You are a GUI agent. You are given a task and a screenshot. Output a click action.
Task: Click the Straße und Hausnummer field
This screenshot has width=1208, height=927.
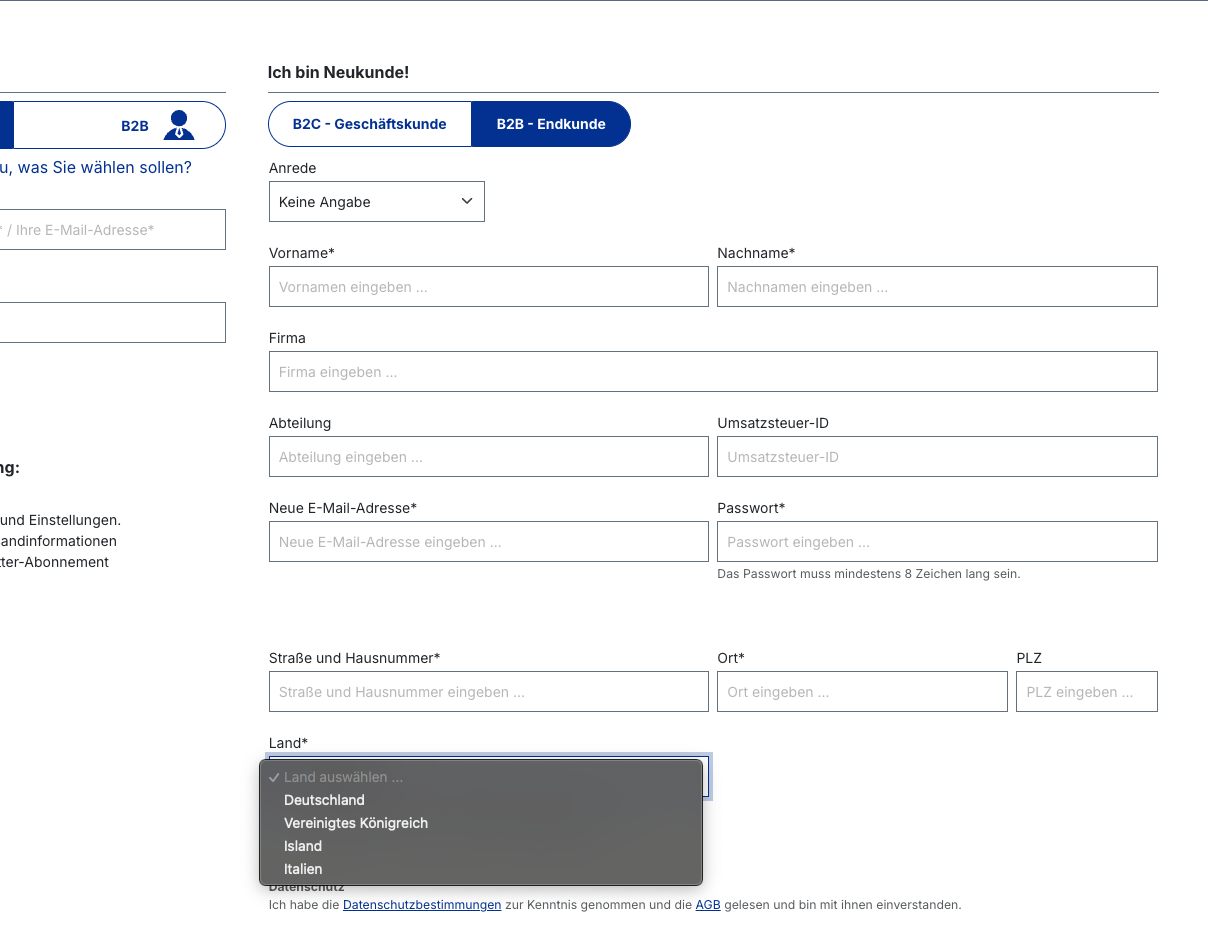(489, 692)
